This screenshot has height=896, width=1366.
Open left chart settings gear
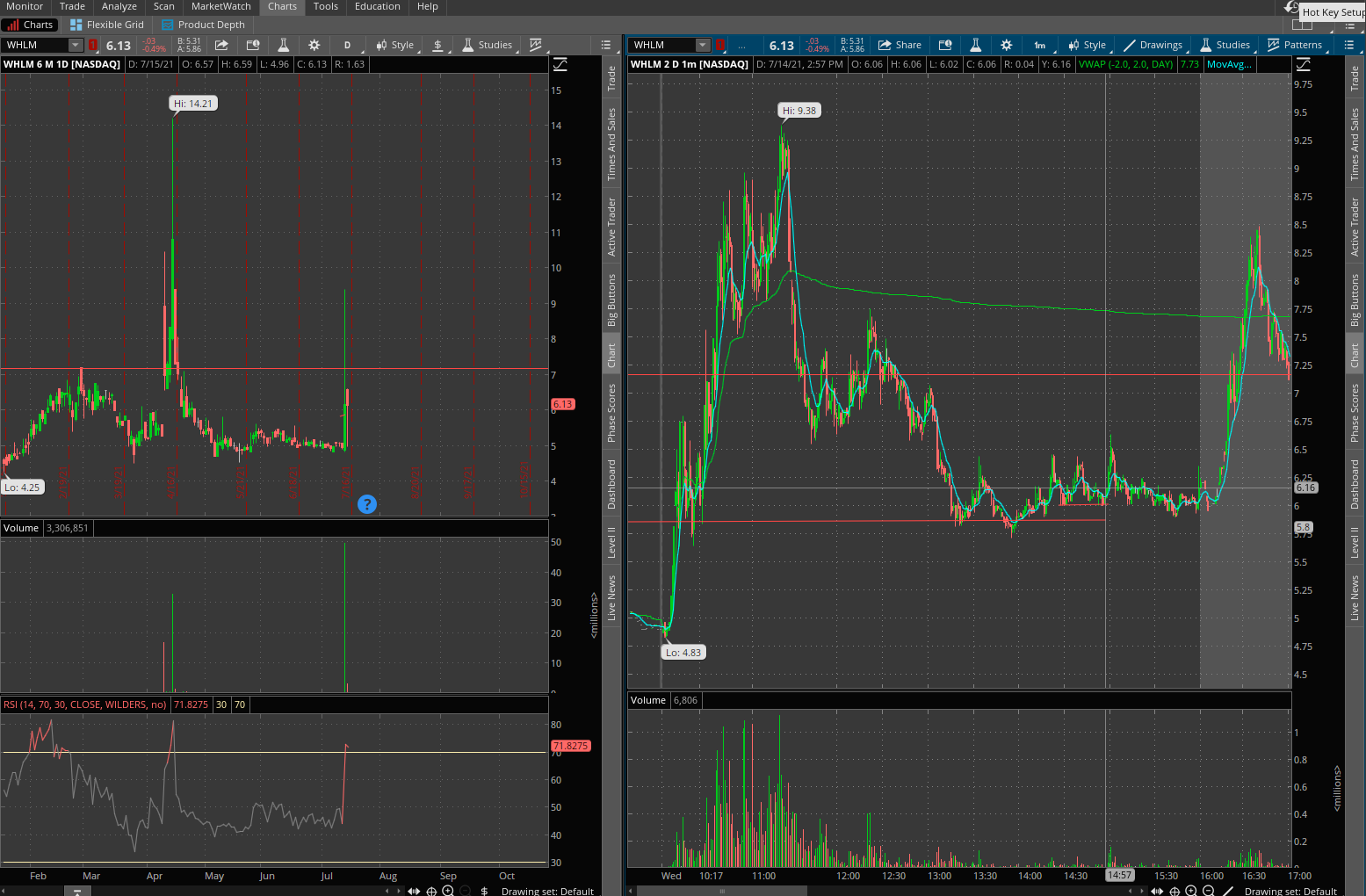tap(314, 45)
